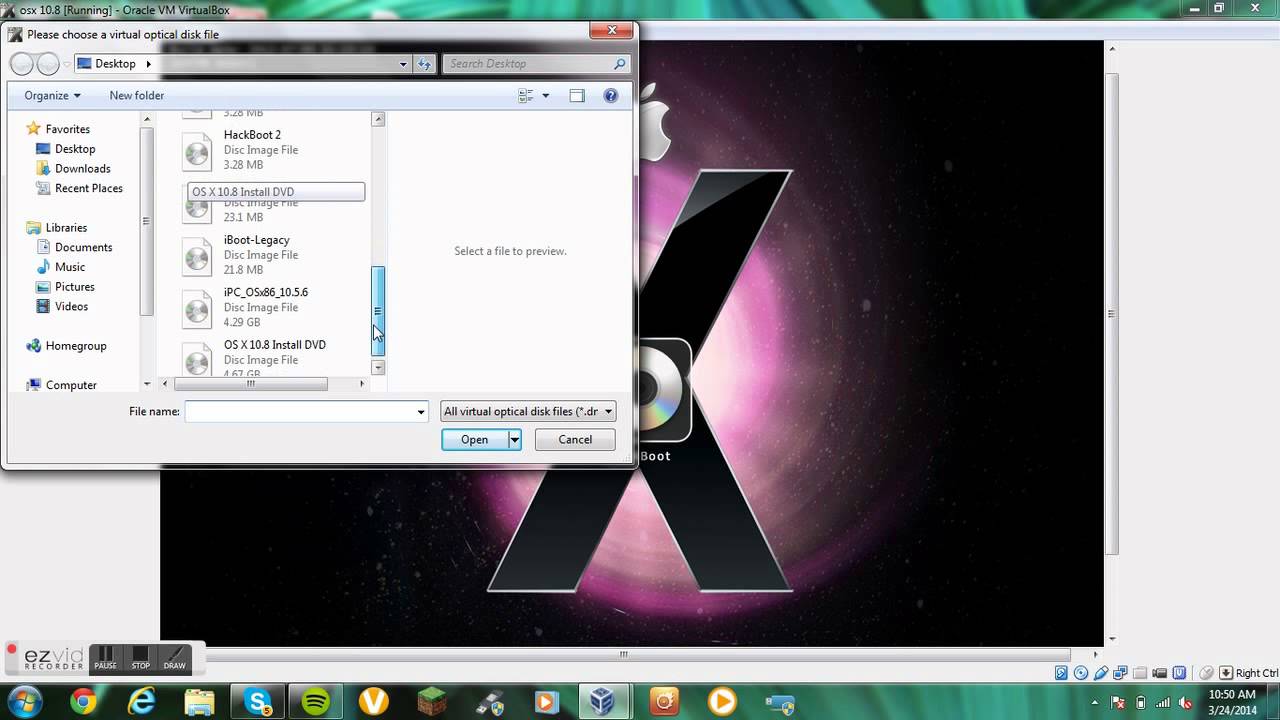Open Recent Places in sidebar
Viewport: 1280px width, 720px height.
(x=88, y=188)
